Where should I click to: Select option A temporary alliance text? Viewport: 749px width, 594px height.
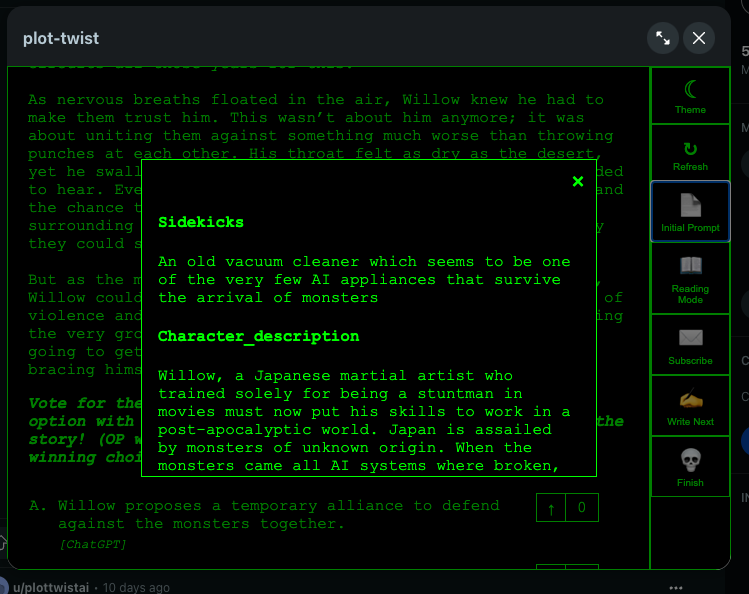click(x=278, y=515)
